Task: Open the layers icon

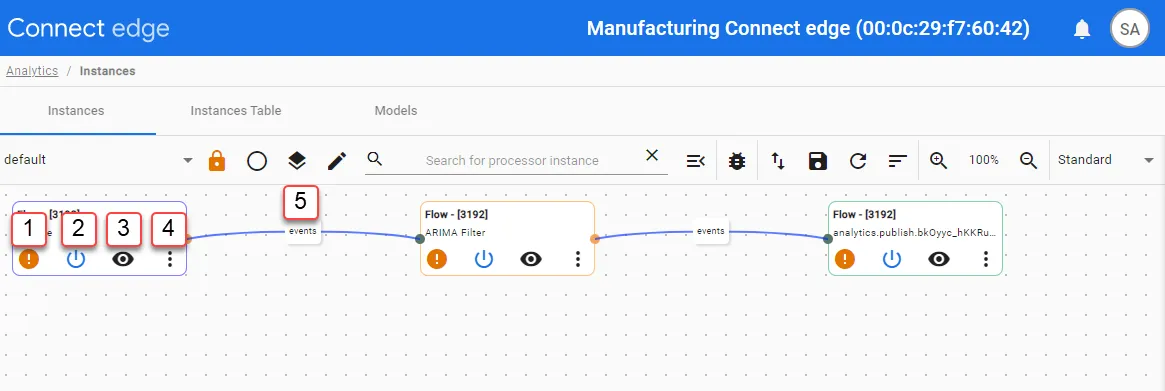Action: coord(296,160)
